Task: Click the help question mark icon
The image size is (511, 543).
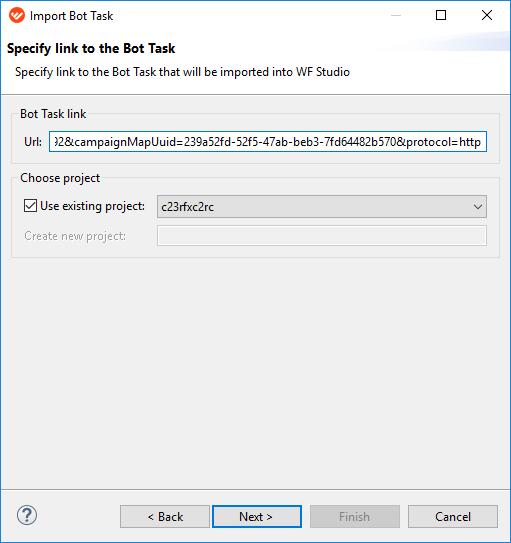Action: (27, 515)
